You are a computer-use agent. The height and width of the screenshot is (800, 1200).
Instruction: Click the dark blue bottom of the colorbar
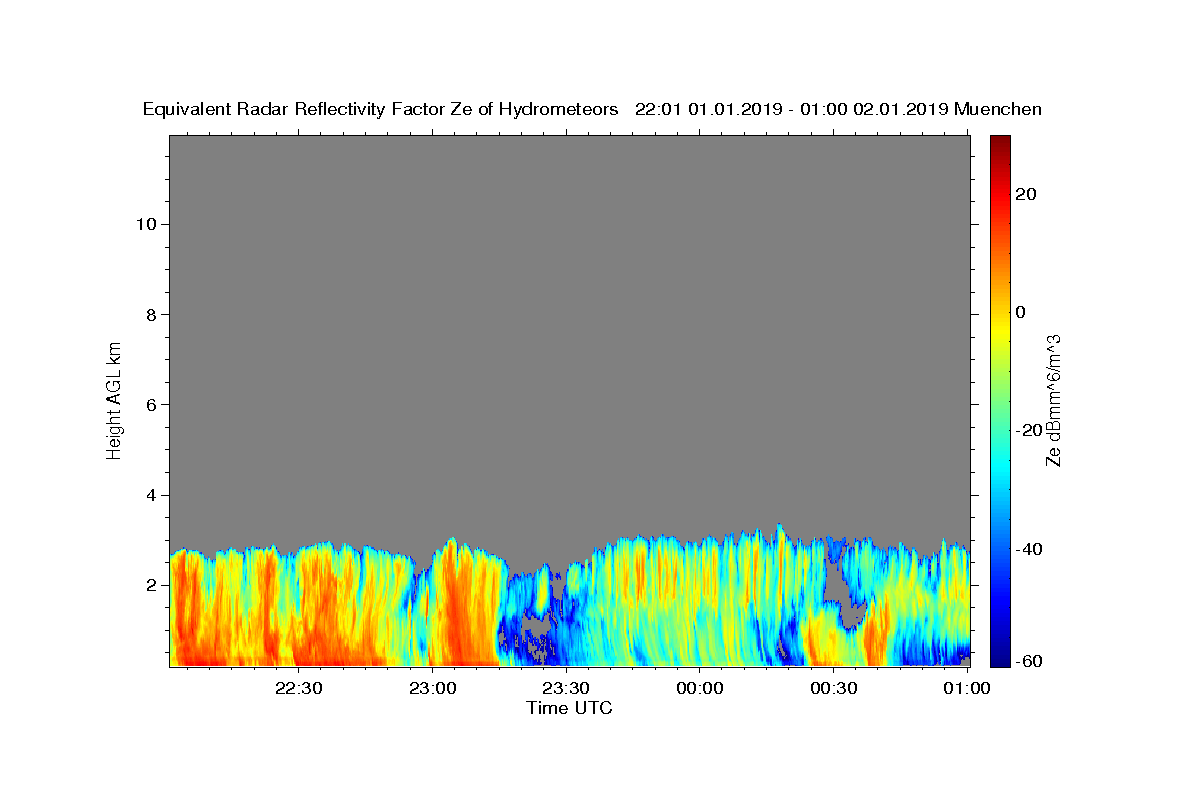(999, 655)
